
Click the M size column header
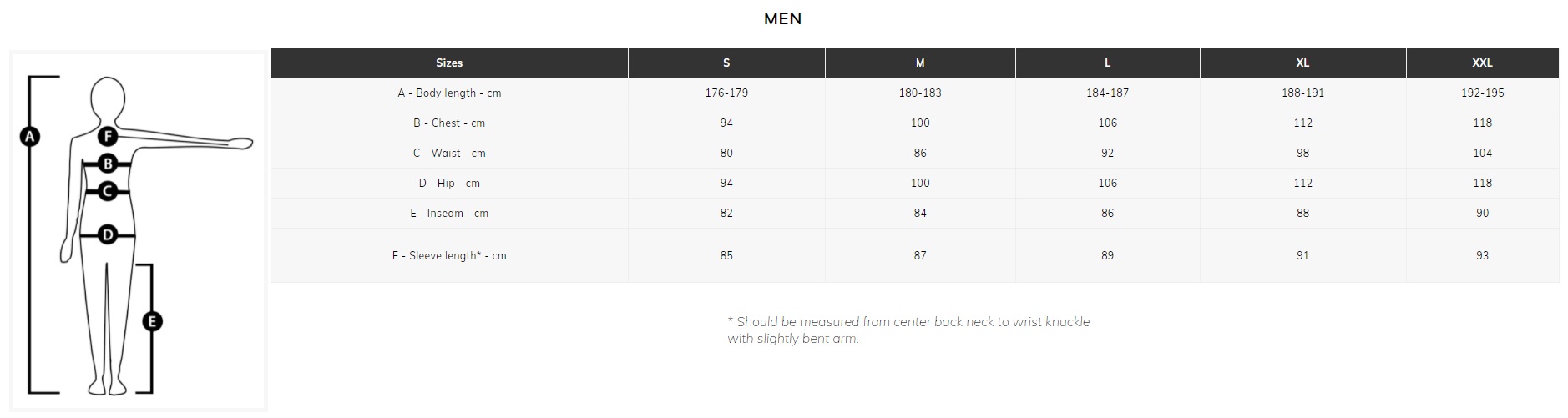[920, 63]
